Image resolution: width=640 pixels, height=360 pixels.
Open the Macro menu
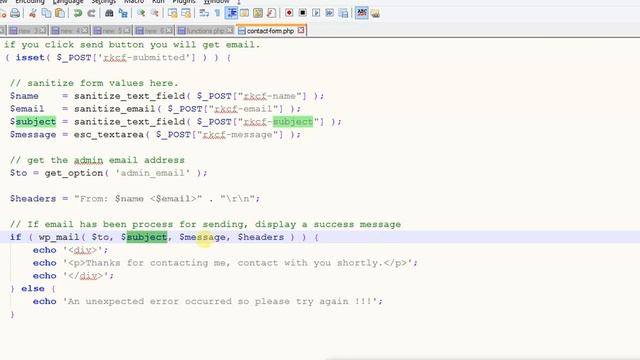[134, 2]
